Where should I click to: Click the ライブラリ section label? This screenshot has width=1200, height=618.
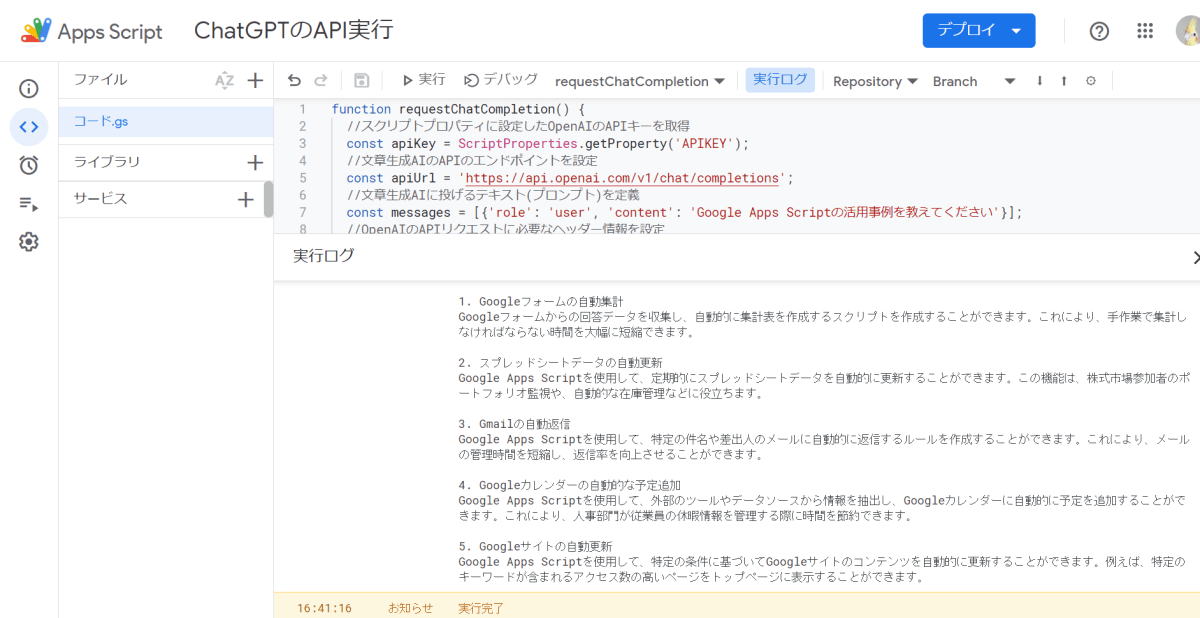coord(107,162)
